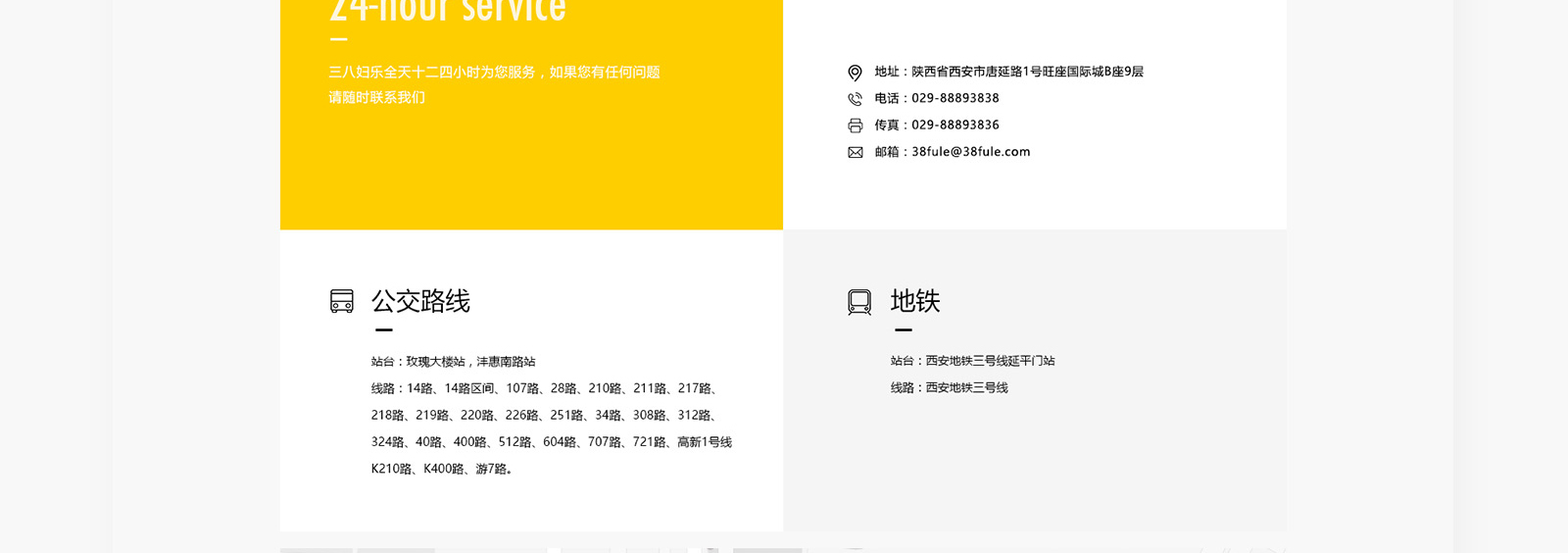
Task: Click the routes line starting with 218路
Action: (545, 415)
